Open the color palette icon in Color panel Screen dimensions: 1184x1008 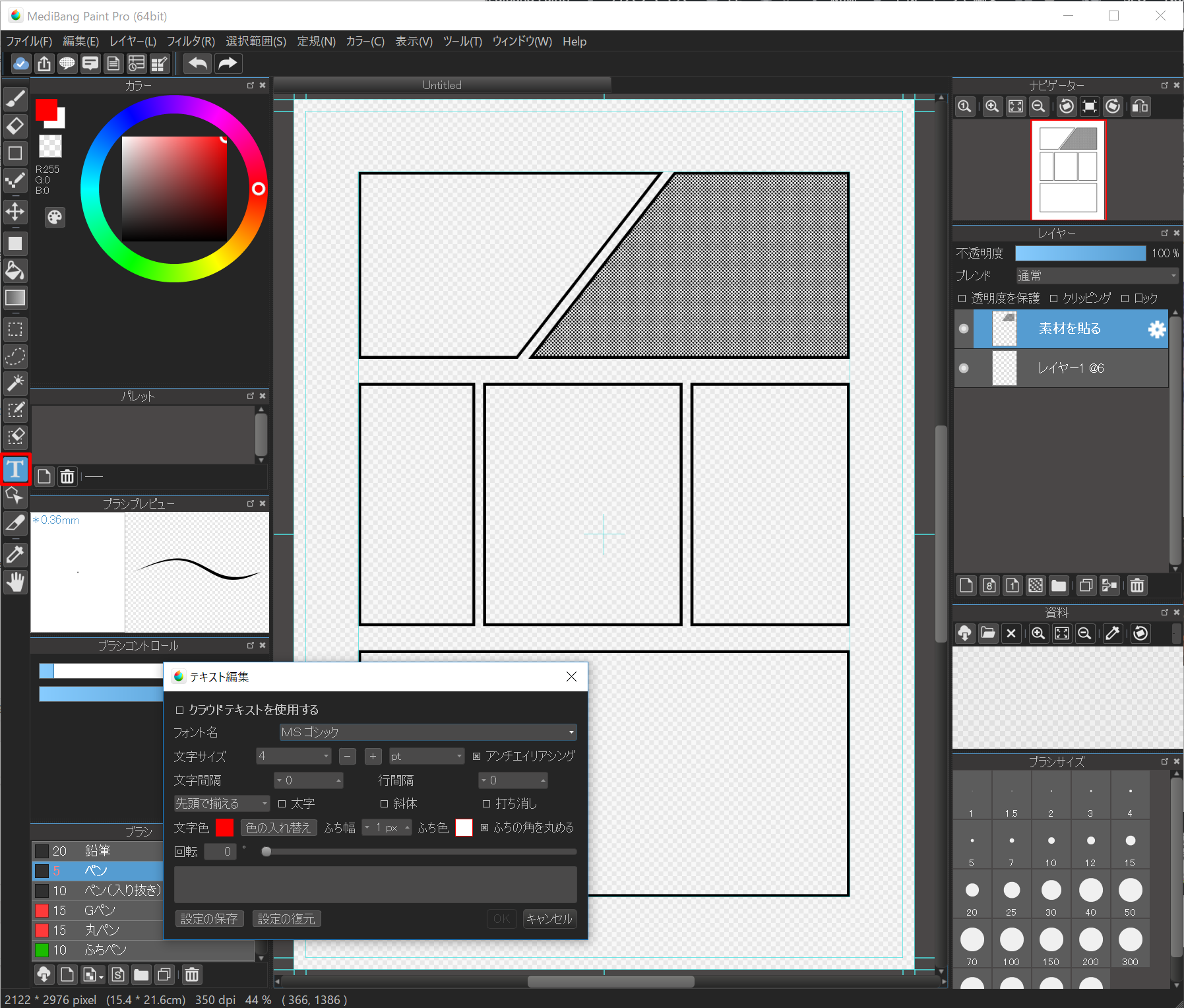55,217
